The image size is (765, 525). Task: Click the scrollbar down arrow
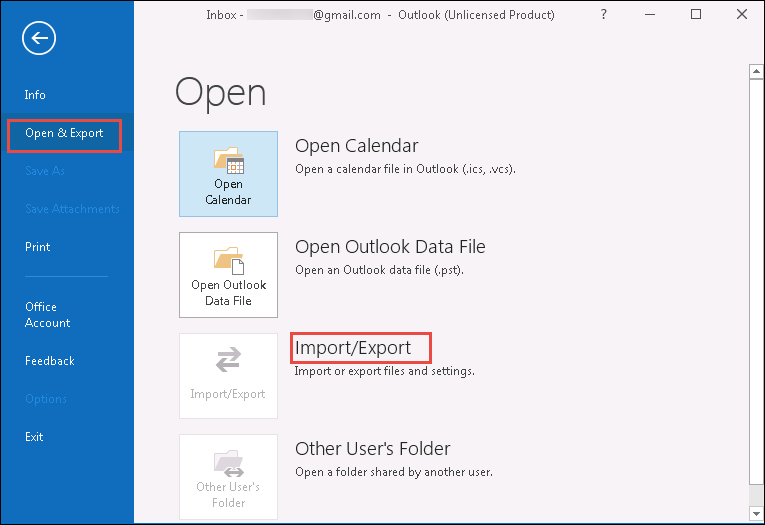(x=756, y=513)
